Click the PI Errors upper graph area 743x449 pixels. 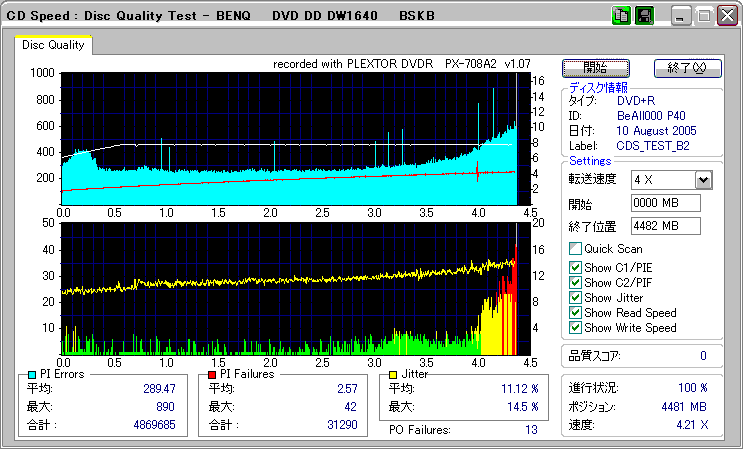click(290, 138)
